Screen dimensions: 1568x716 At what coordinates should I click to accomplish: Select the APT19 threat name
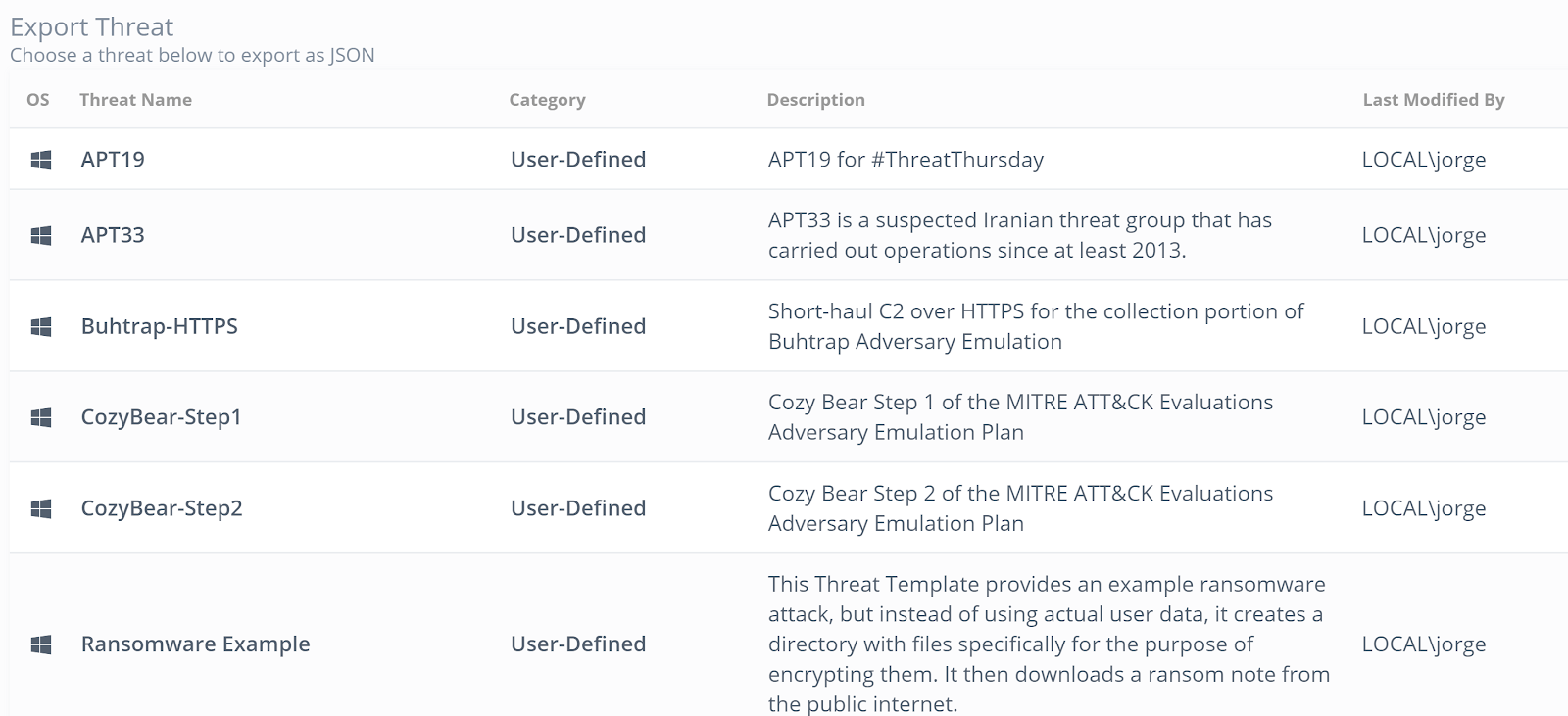pyautogui.click(x=113, y=160)
